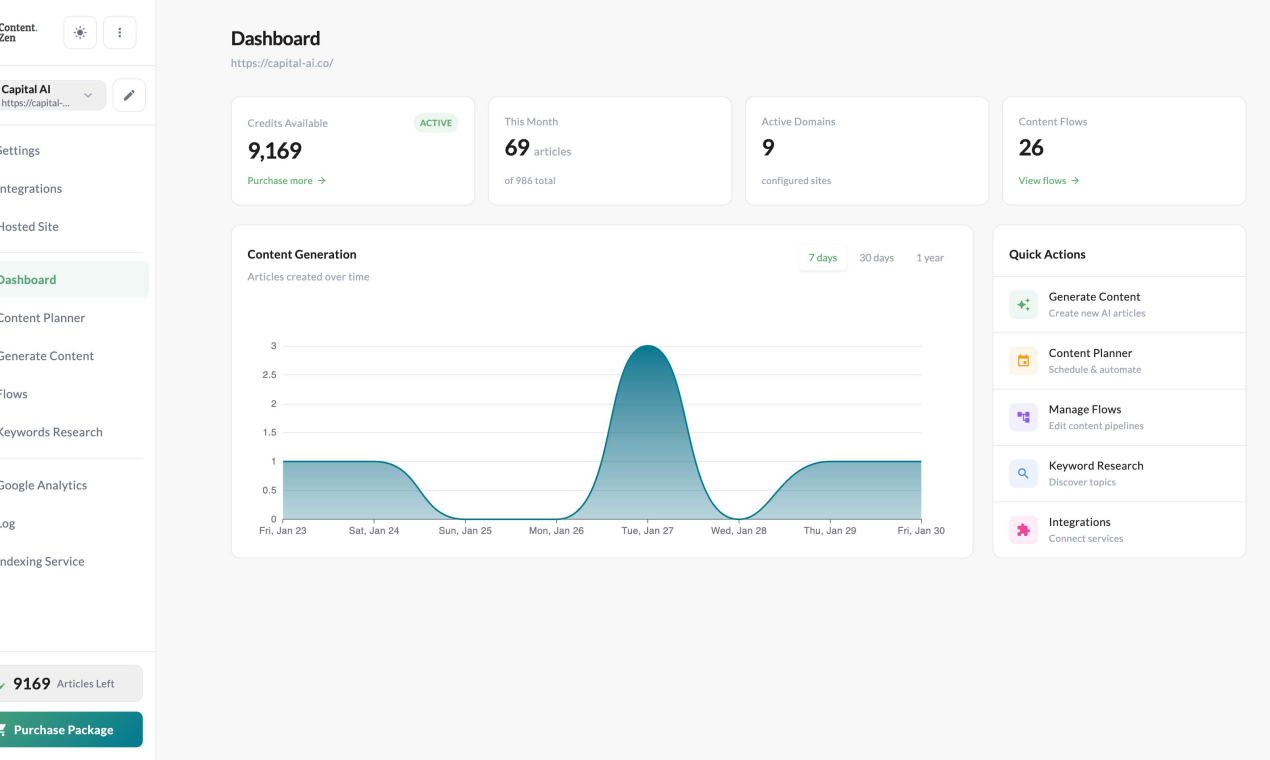Click the Purchase more link
The width and height of the screenshot is (1270, 760).
(286, 181)
